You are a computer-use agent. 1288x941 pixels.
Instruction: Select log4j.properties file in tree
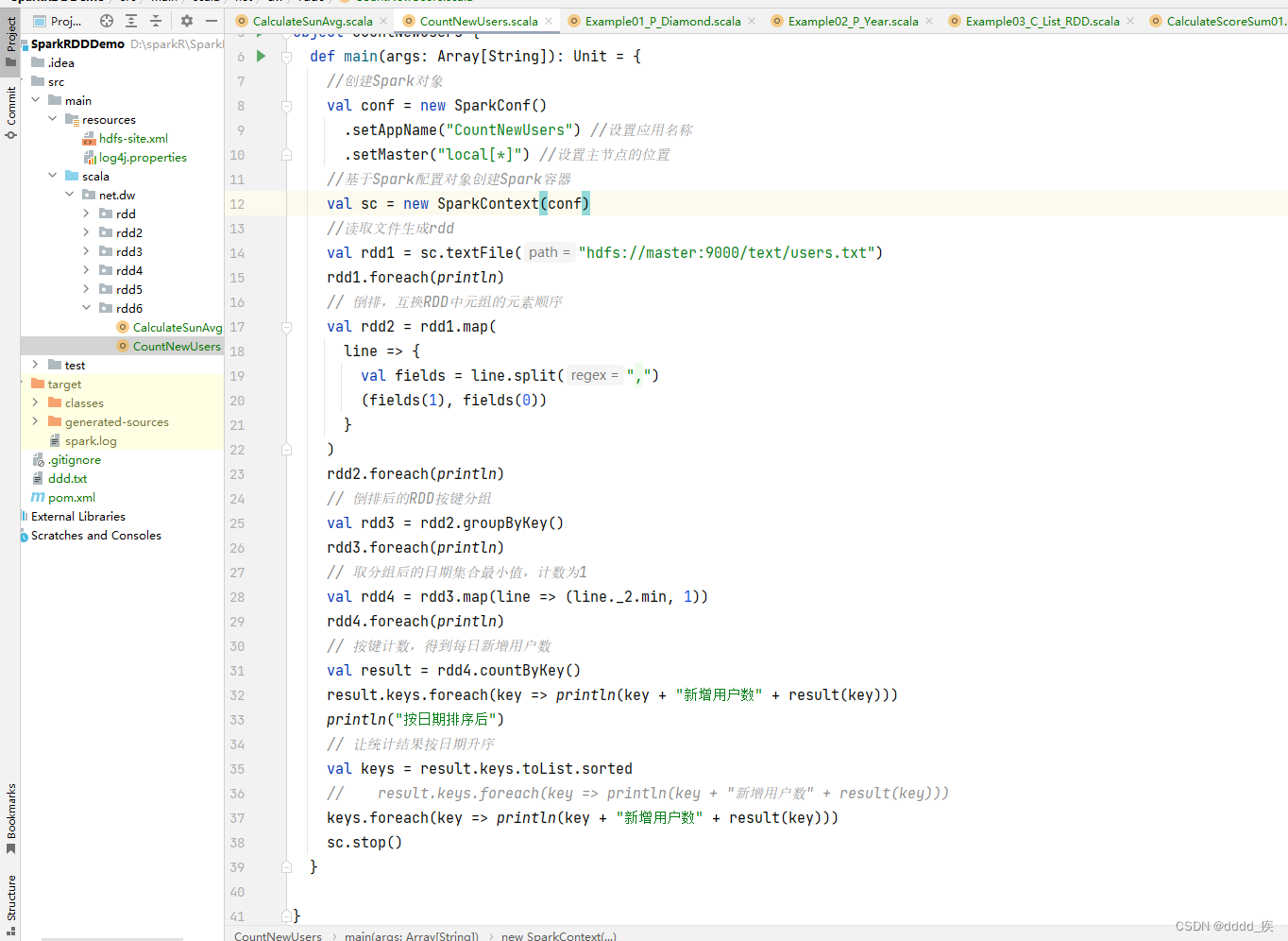pos(135,158)
